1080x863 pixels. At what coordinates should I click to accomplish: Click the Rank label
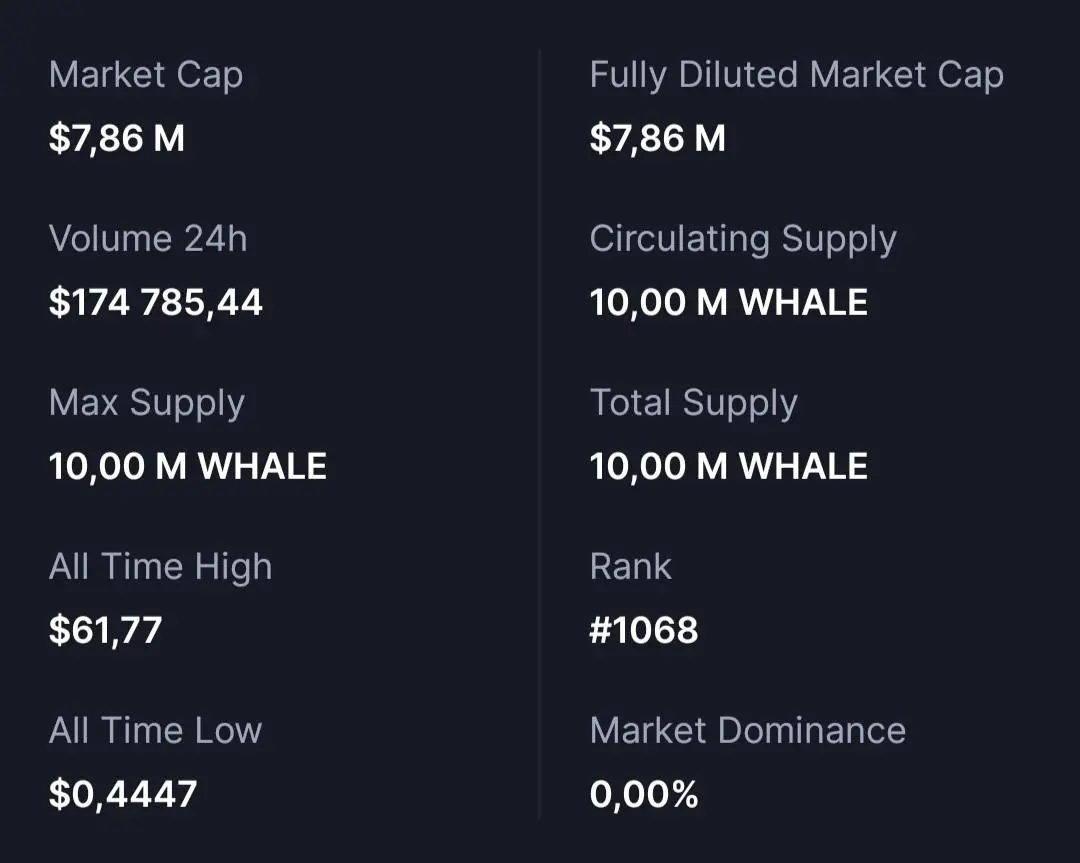pos(630,567)
